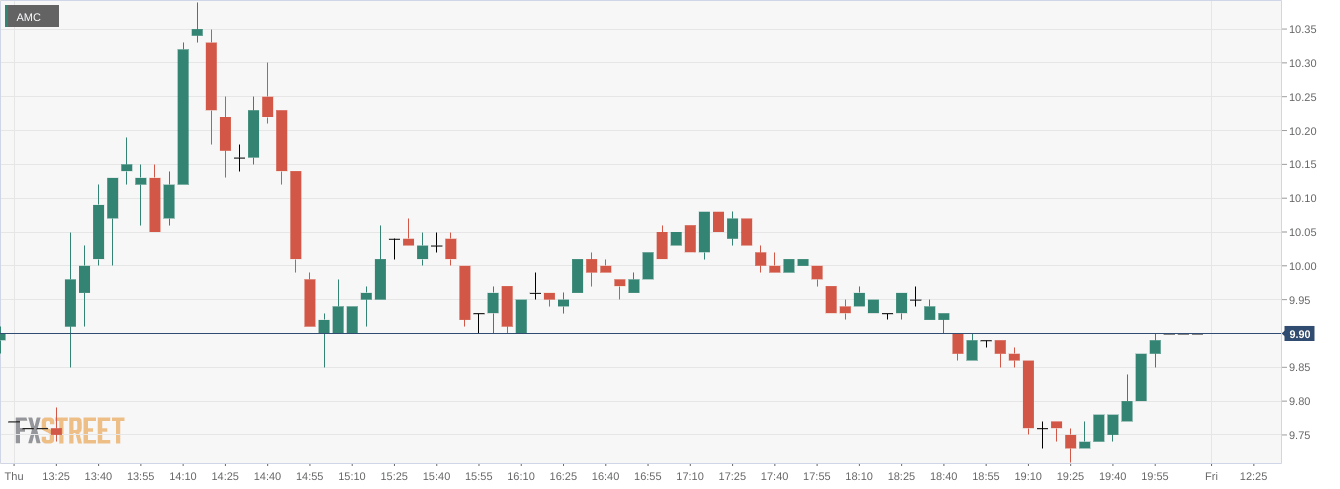Select the 9.90 current price tag
The width and height of the screenshot is (1340, 489).
(1300, 334)
